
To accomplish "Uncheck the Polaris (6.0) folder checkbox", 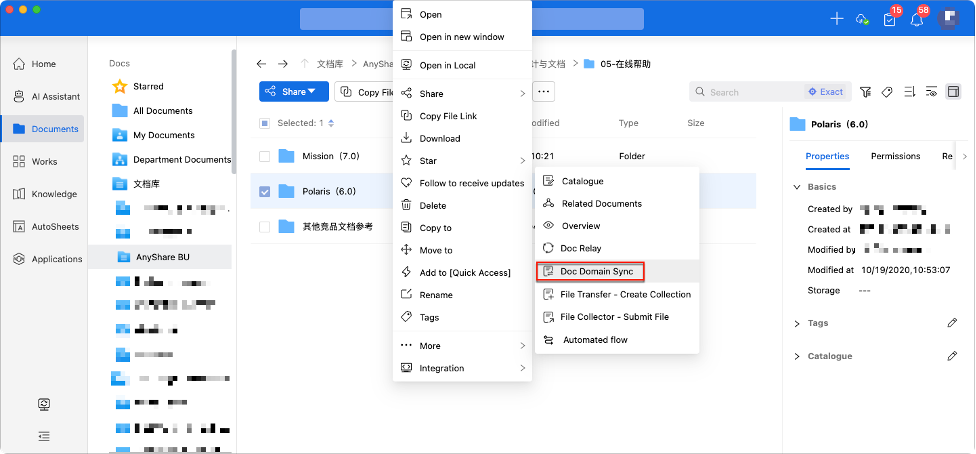I will pos(265,191).
